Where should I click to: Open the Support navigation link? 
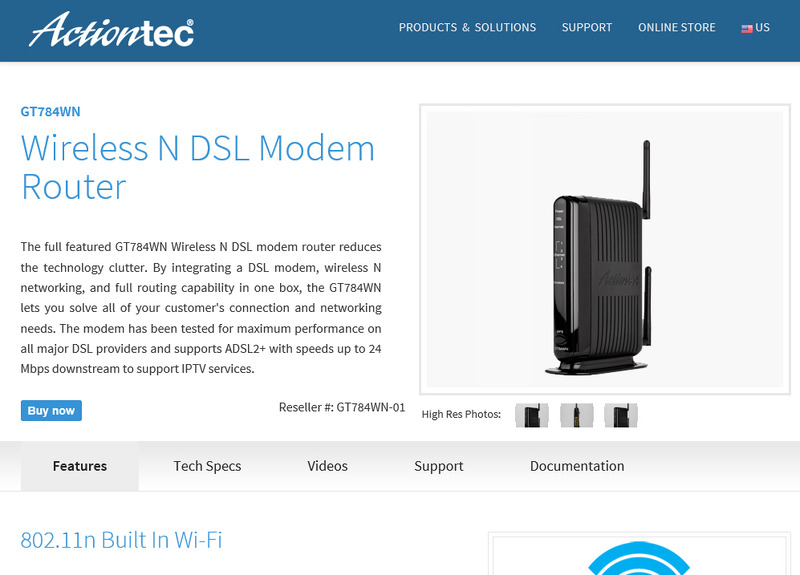[587, 28]
